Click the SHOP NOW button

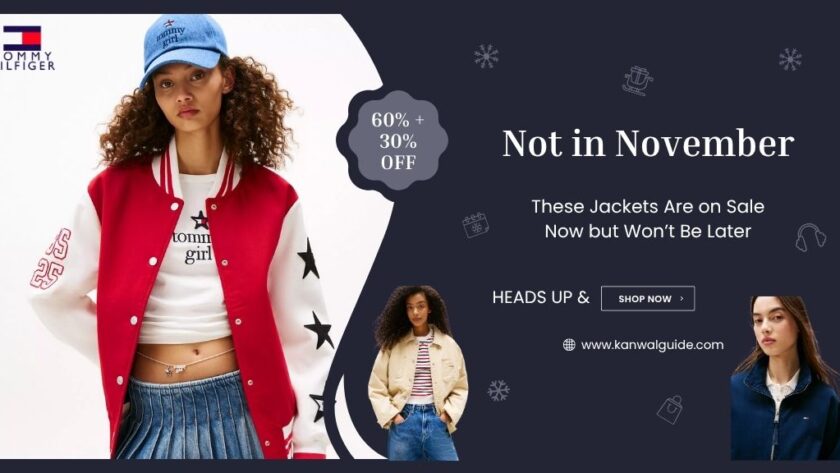(x=648, y=298)
